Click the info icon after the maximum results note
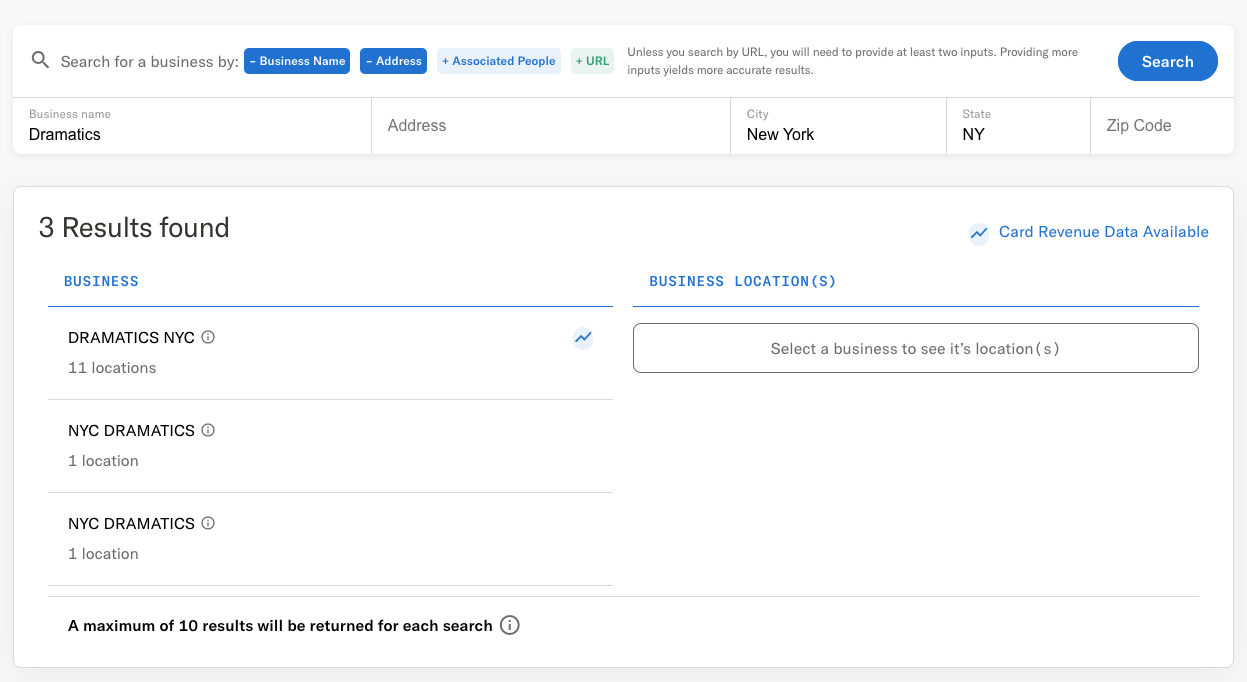Image resolution: width=1247 pixels, height=682 pixels. click(x=510, y=625)
